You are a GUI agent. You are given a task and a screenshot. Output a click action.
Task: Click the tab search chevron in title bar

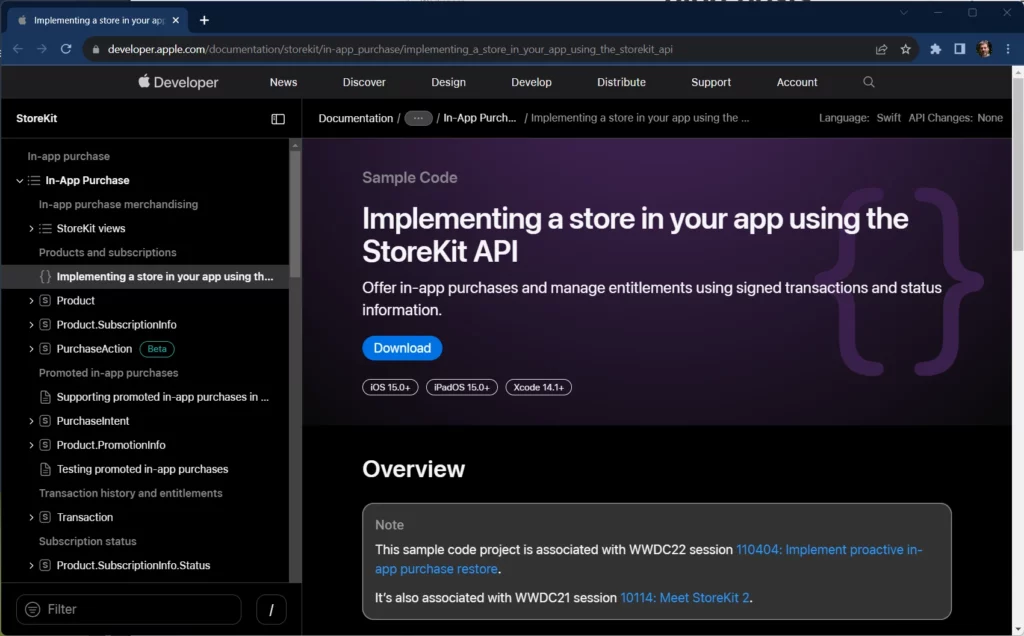pyautogui.click(x=904, y=12)
